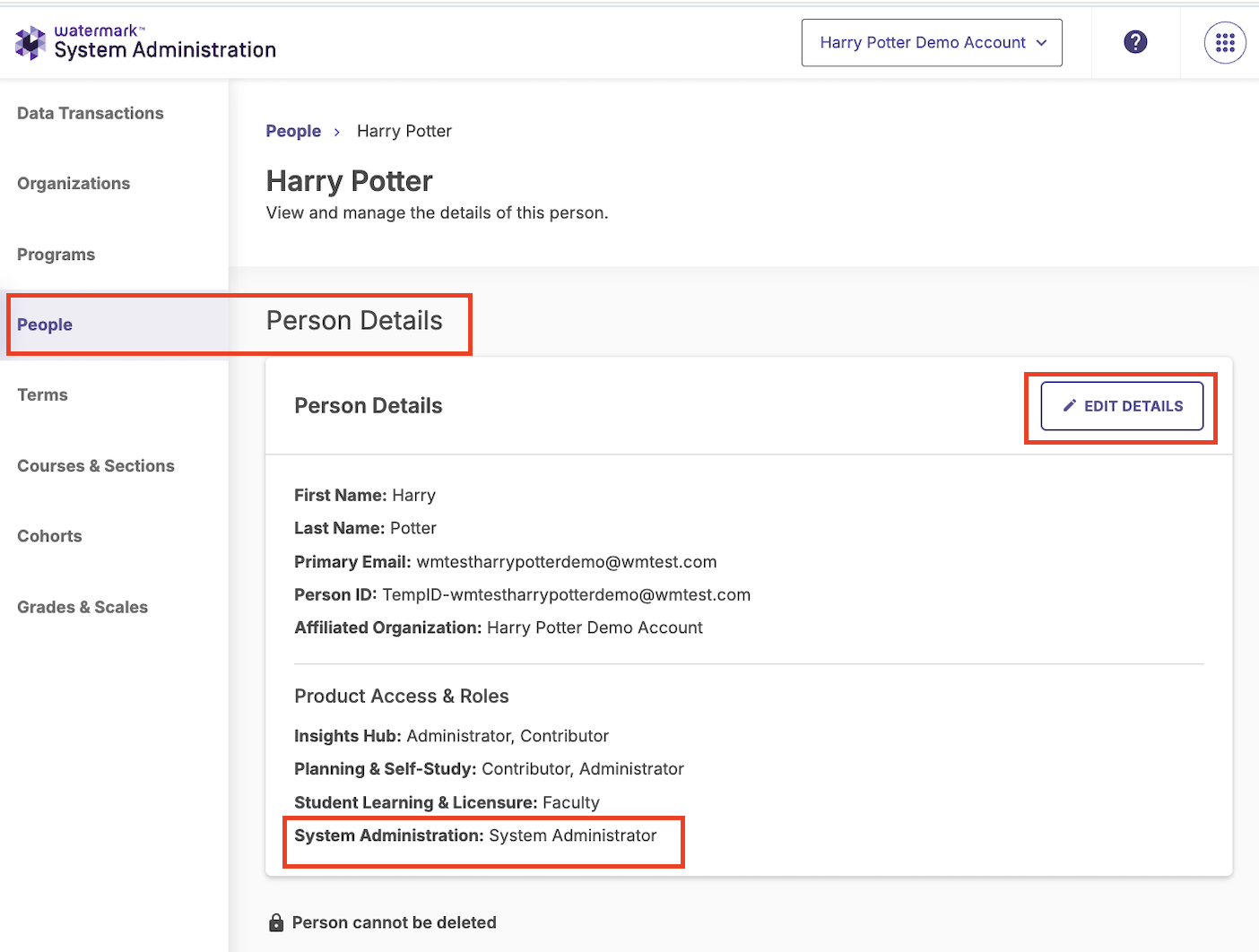
Task: Click the large Person Details section heading
Action: pyautogui.click(x=354, y=321)
